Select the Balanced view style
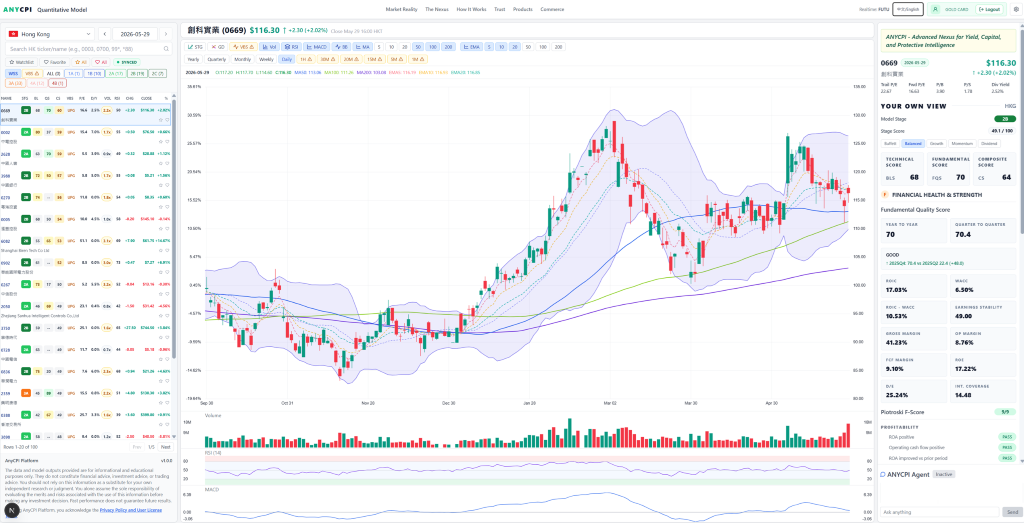 (x=912, y=143)
